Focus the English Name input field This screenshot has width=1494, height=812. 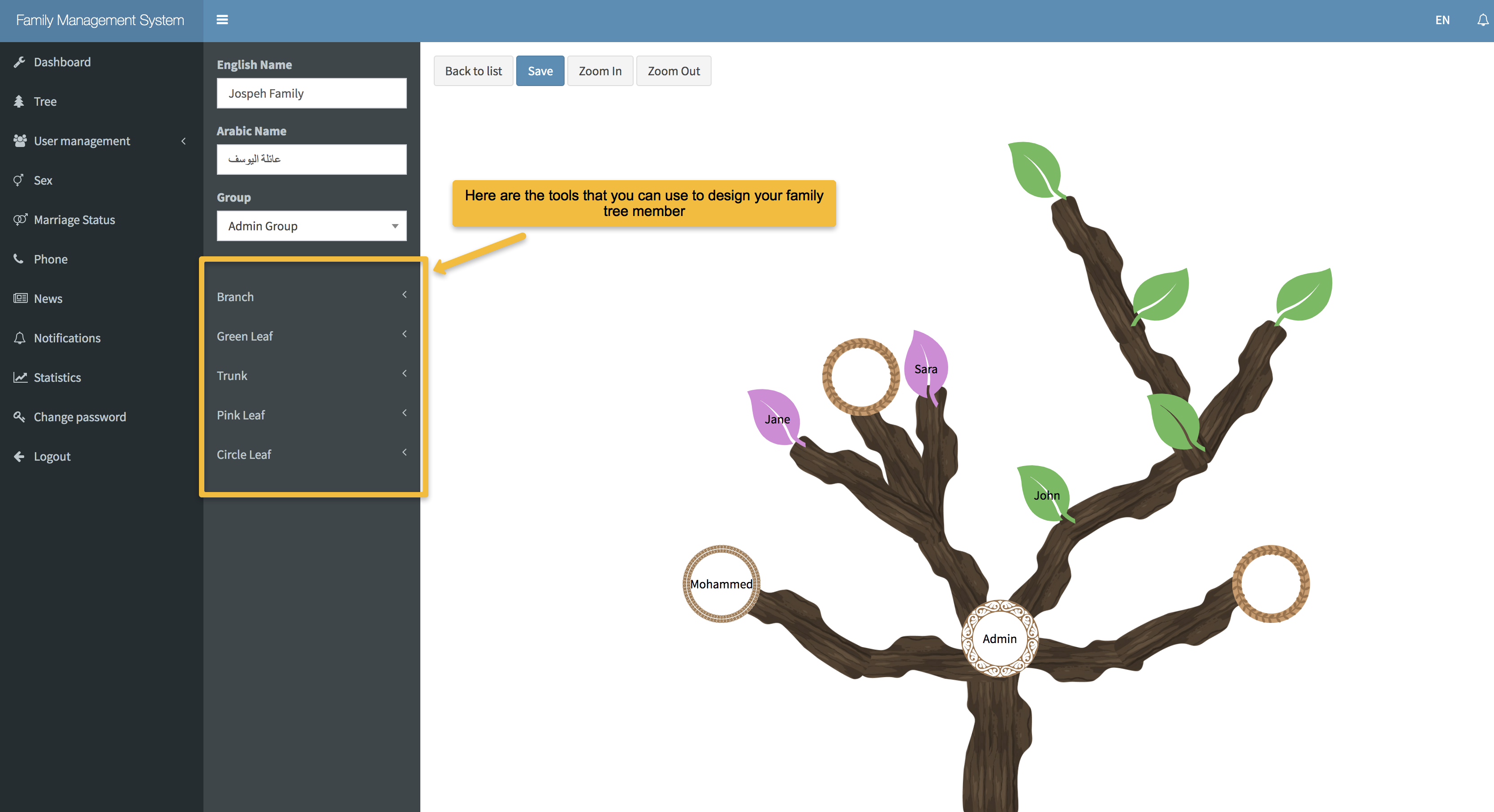coord(311,93)
